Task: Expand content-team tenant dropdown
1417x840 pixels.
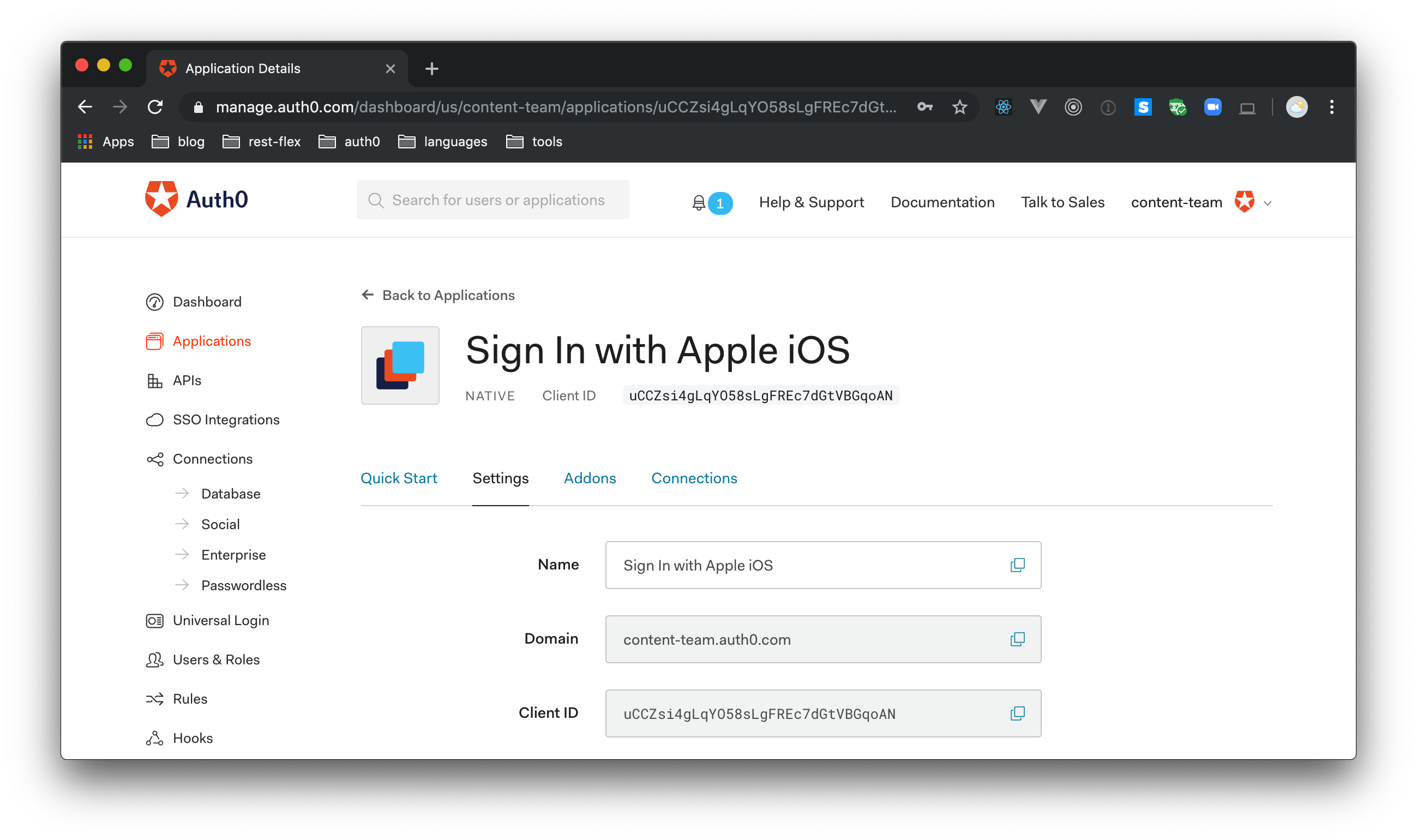Action: tap(1268, 203)
